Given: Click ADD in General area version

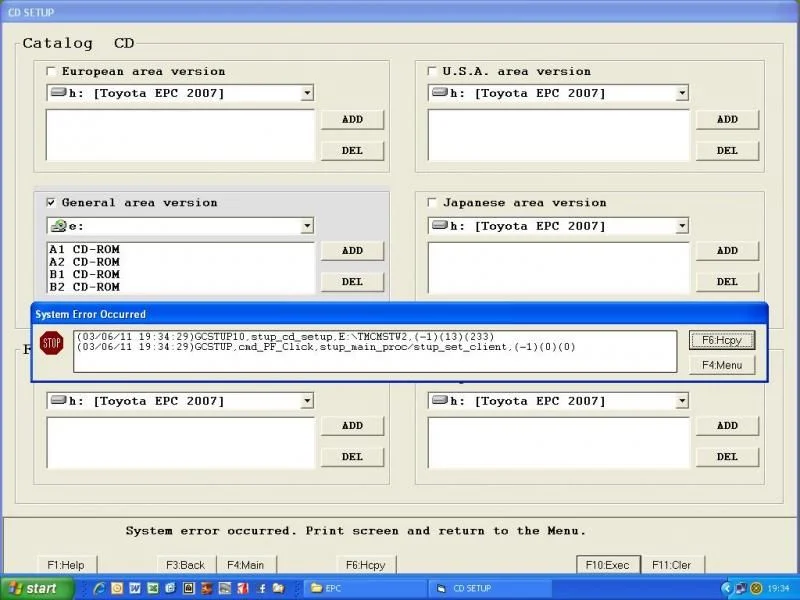Looking at the screenshot, I should click(x=352, y=251).
